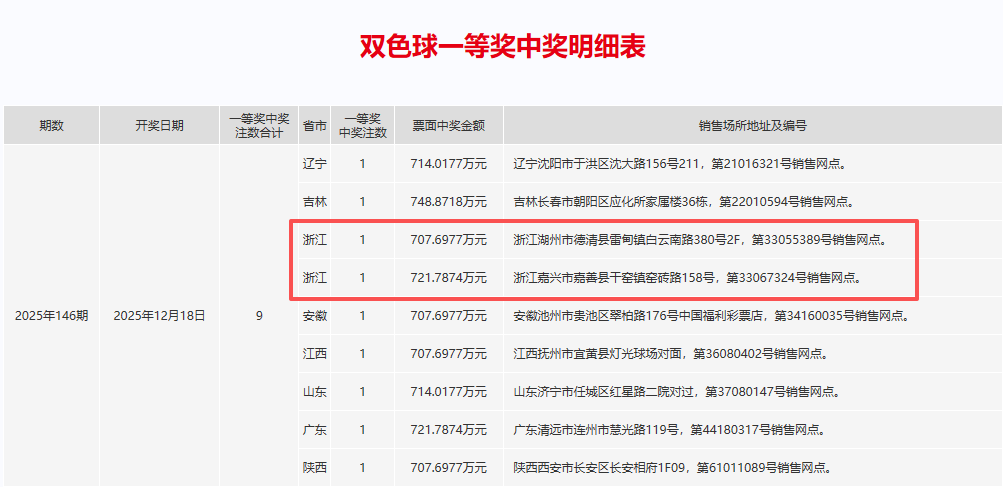
Task: Select the 省市 column header
Action: click(x=314, y=125)
